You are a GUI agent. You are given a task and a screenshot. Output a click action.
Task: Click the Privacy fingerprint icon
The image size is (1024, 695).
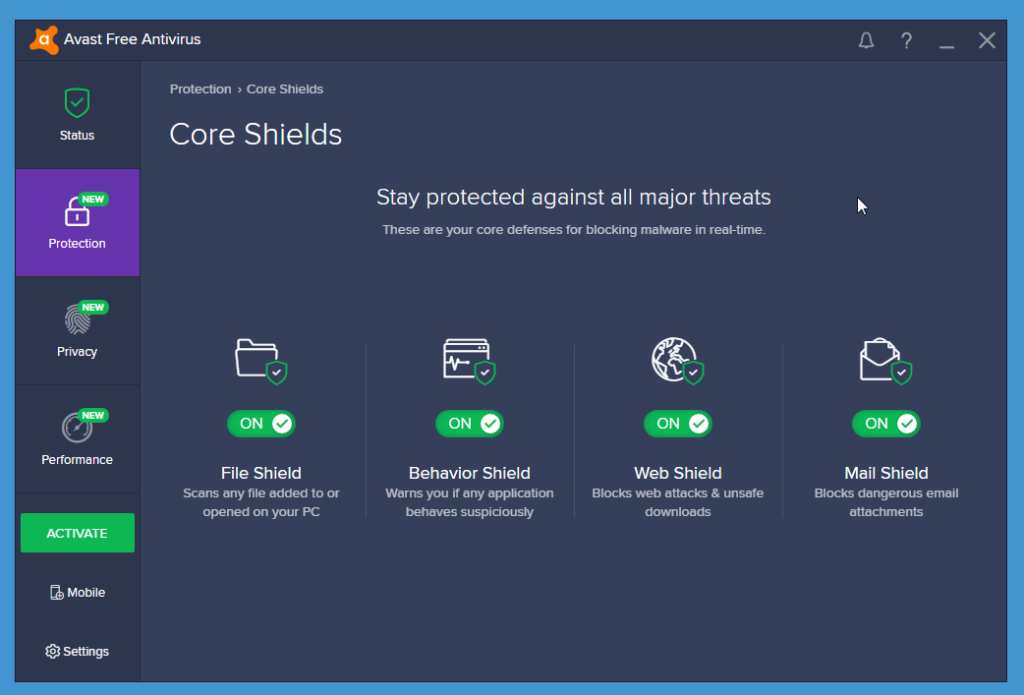point(77,320)
